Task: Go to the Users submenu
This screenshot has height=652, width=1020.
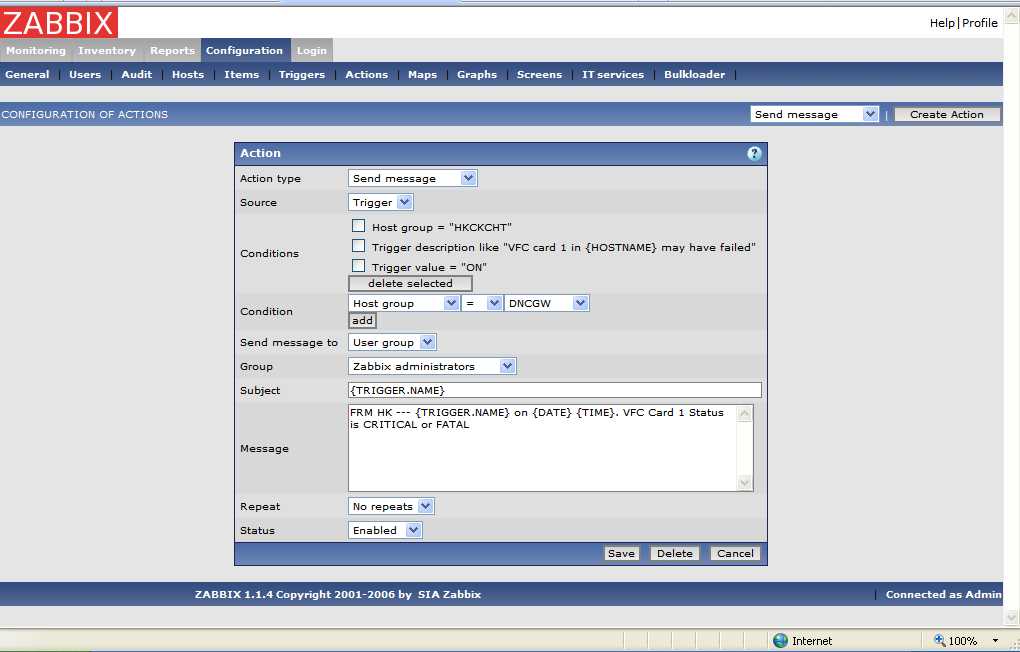Action: click(85, 75)
